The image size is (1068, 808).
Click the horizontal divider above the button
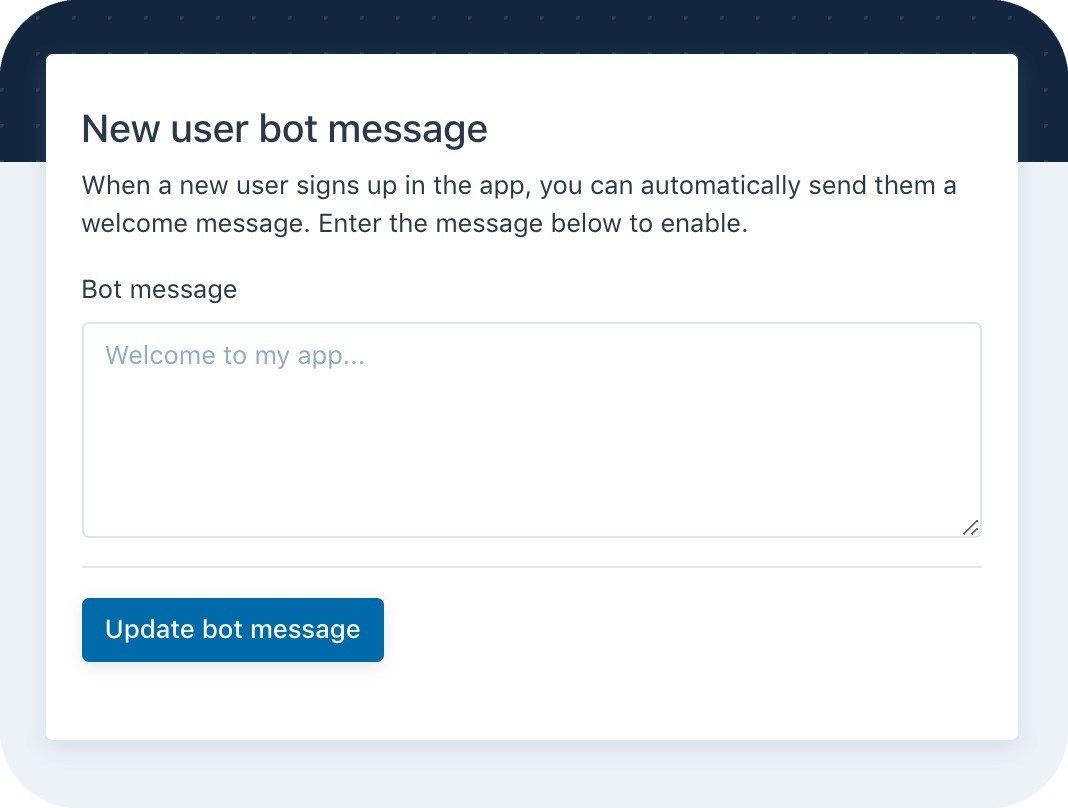point(531,567)
